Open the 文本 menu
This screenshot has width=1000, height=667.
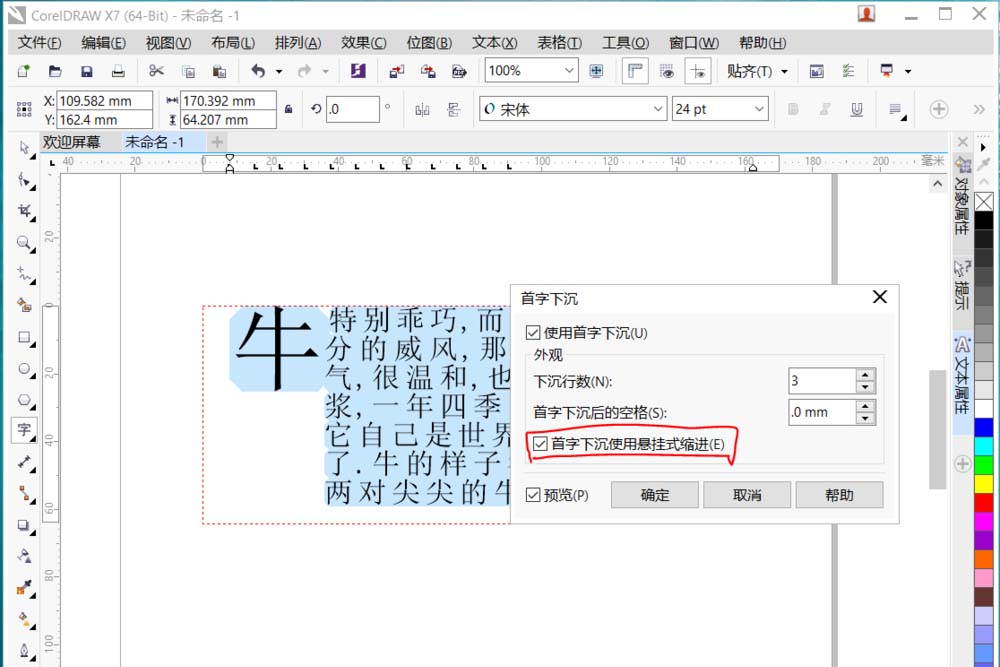coord(493,42)
